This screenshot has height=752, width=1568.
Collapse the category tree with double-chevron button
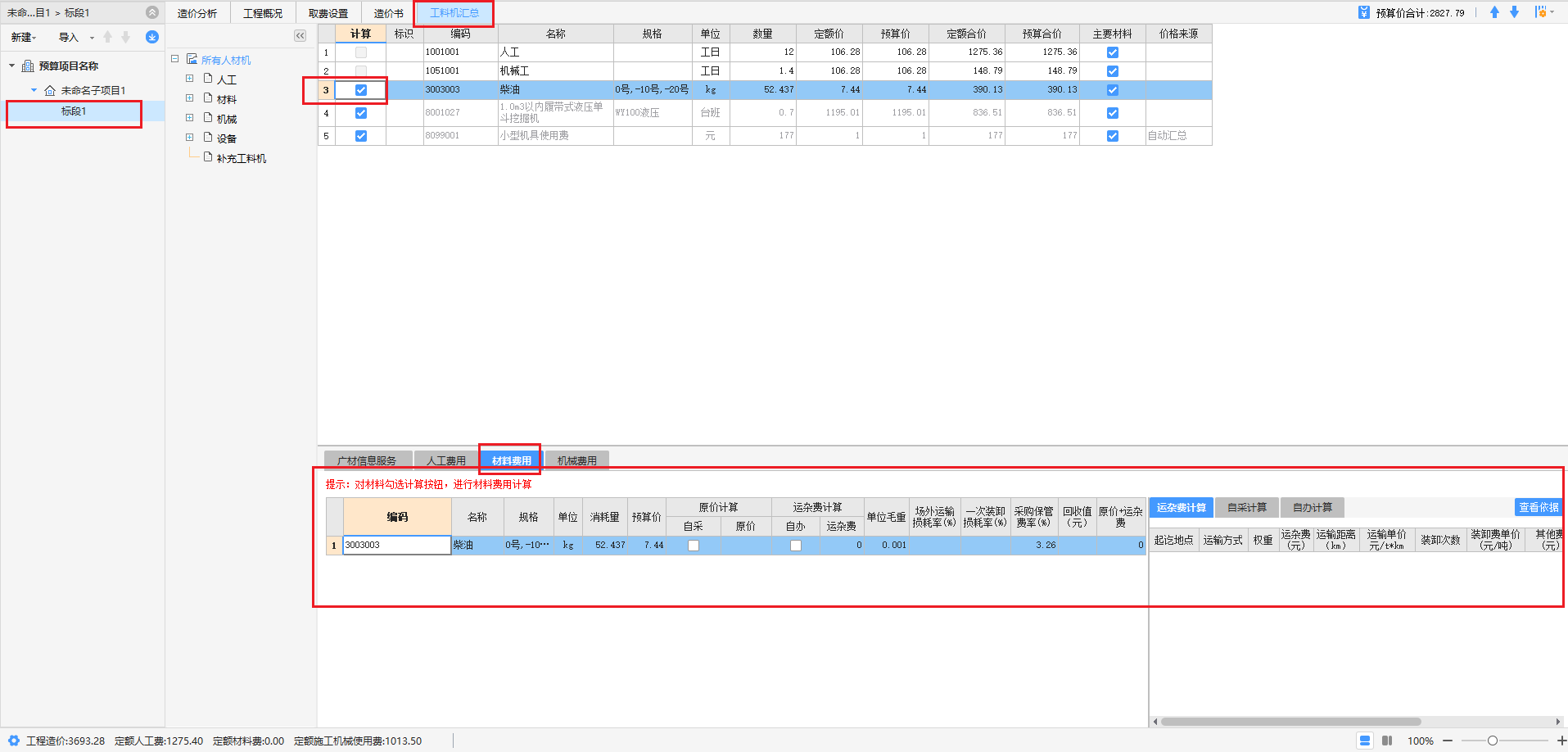[300, 35]
